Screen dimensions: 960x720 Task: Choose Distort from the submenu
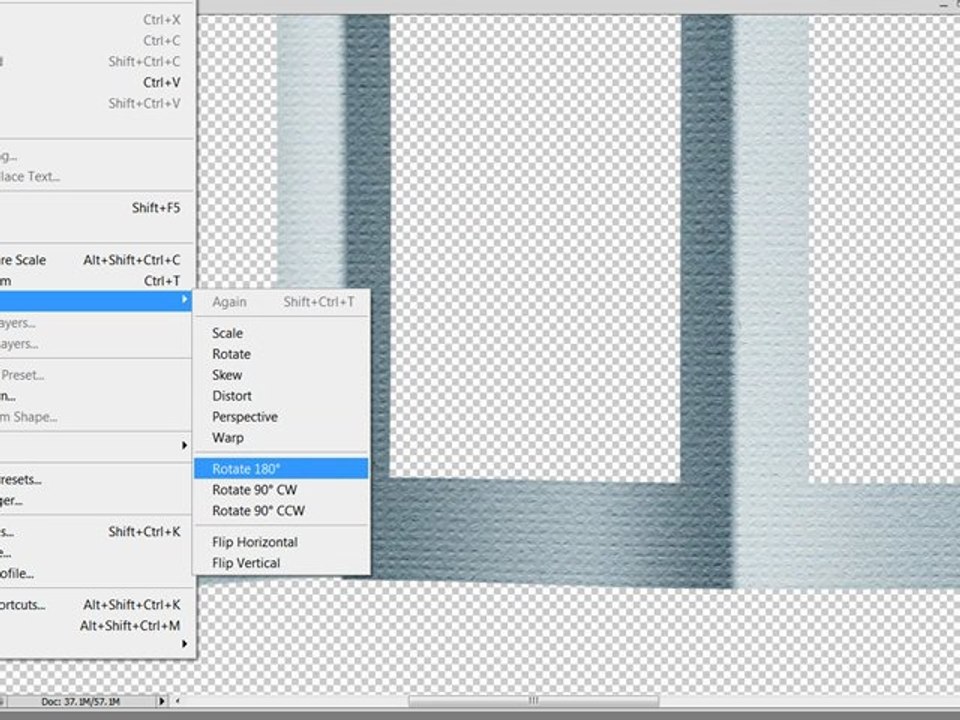coord(281,396)
